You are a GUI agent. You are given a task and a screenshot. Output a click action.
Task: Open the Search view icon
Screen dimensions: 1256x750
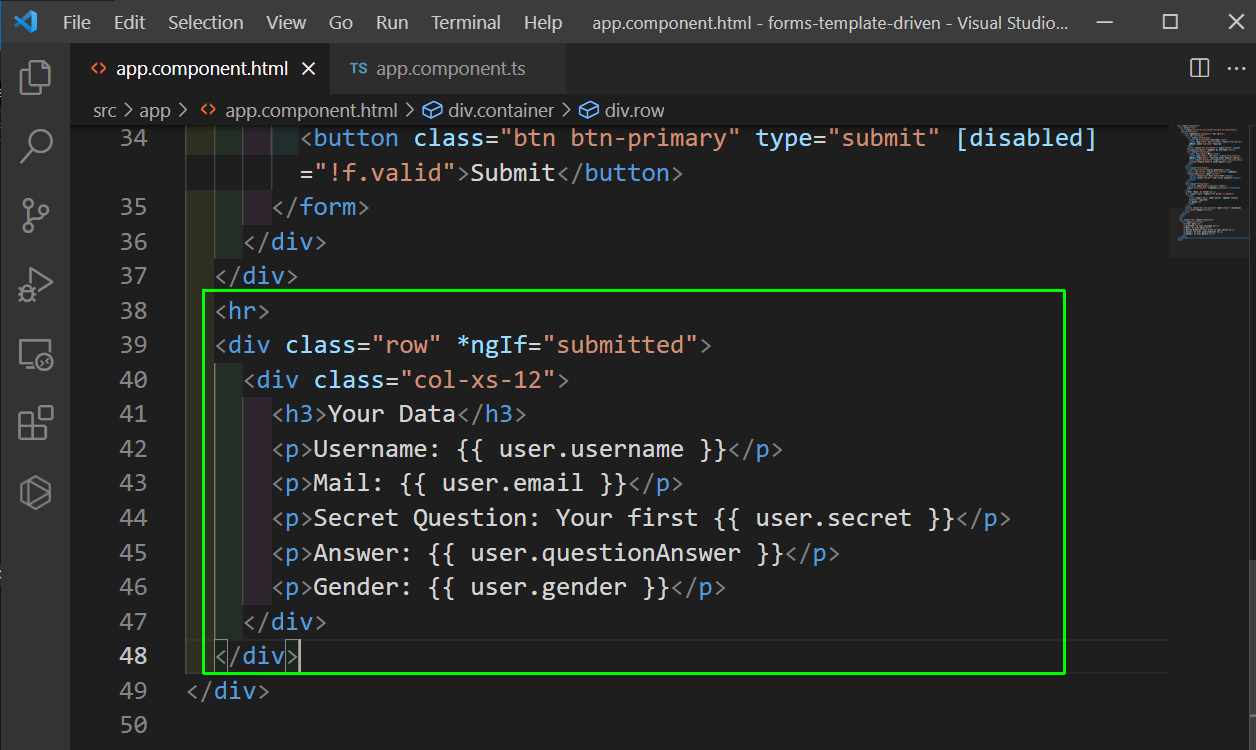tap(35, 146)
